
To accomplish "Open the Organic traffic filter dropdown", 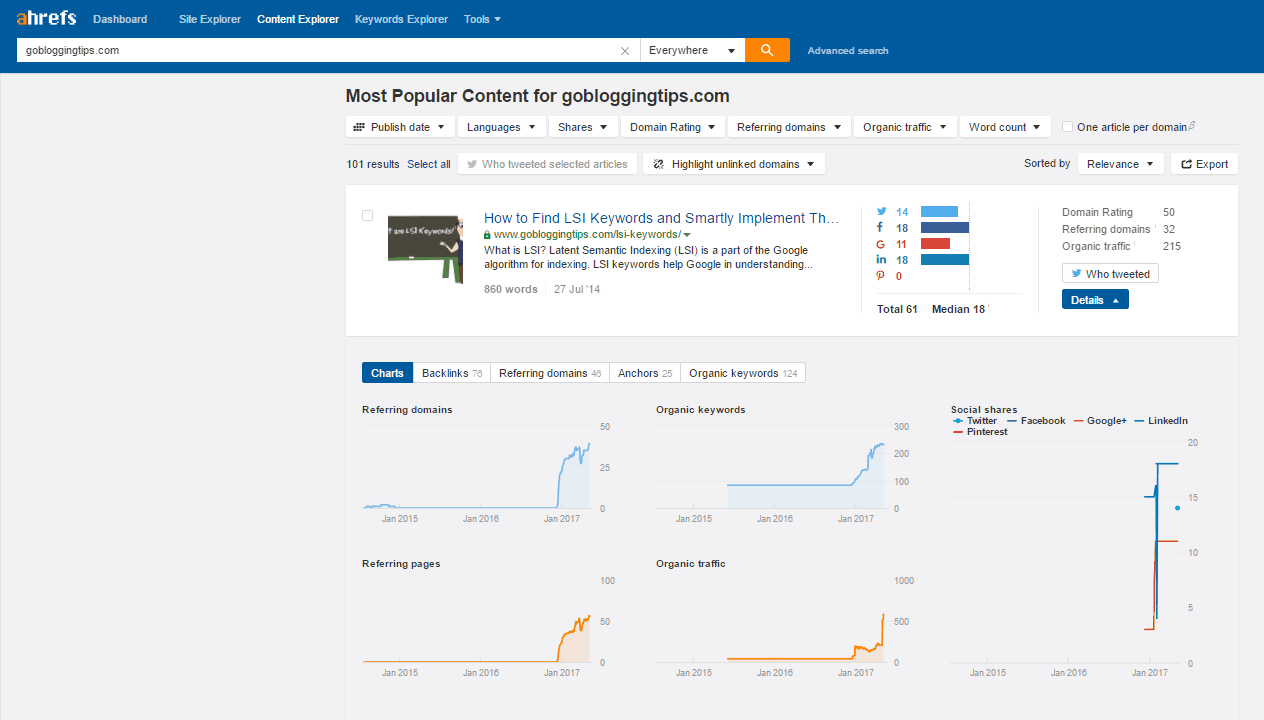I will (x=906, y=127).
